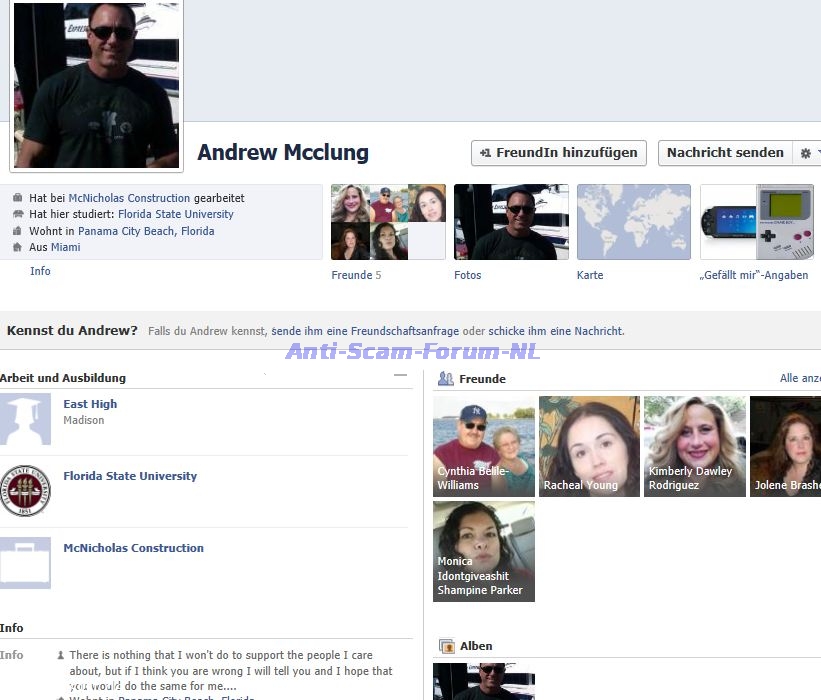Click sende ihm eine Freundschaftsanfrage link

pyautogui.click(x=364, y=331)
